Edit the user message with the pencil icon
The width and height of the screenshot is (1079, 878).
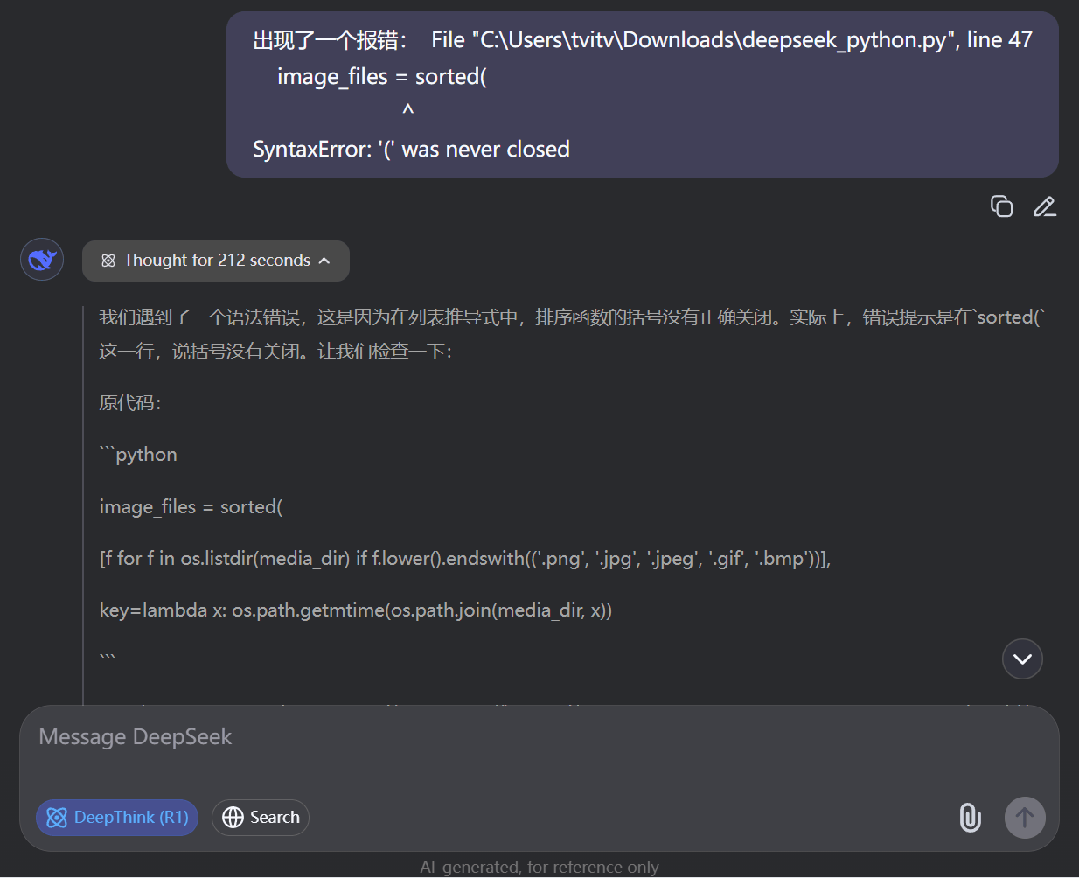click(x=1044, y=206)
